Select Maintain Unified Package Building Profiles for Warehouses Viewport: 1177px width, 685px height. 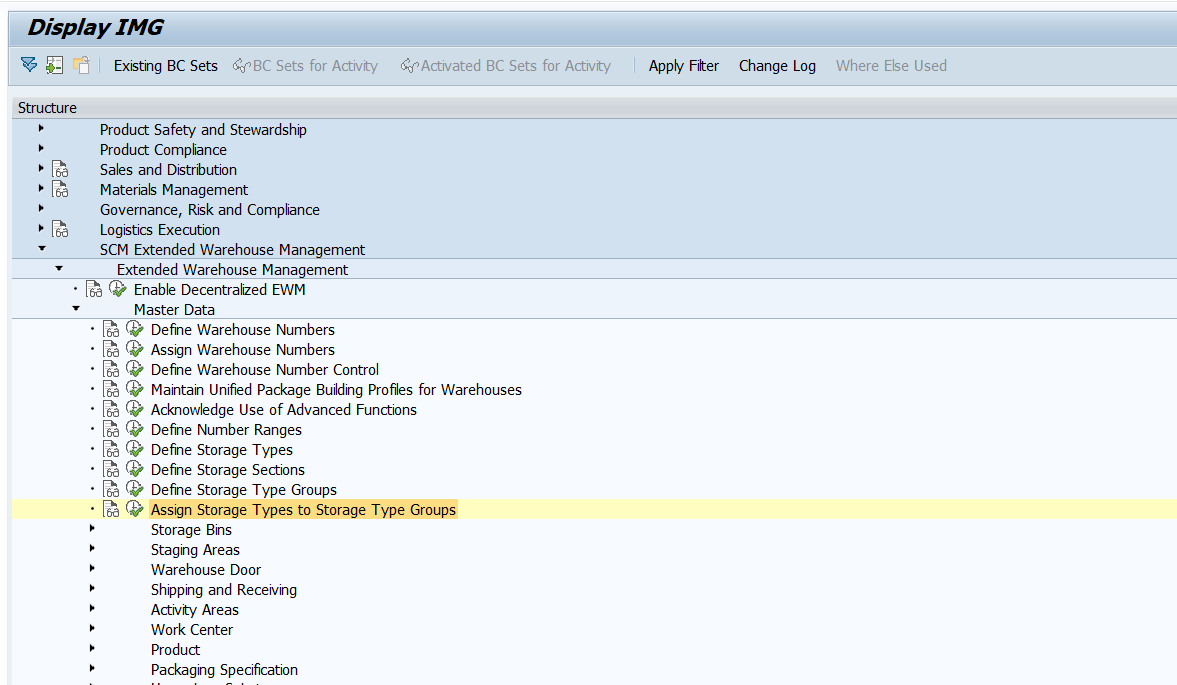pyautogui.click(x=336, y=390)
